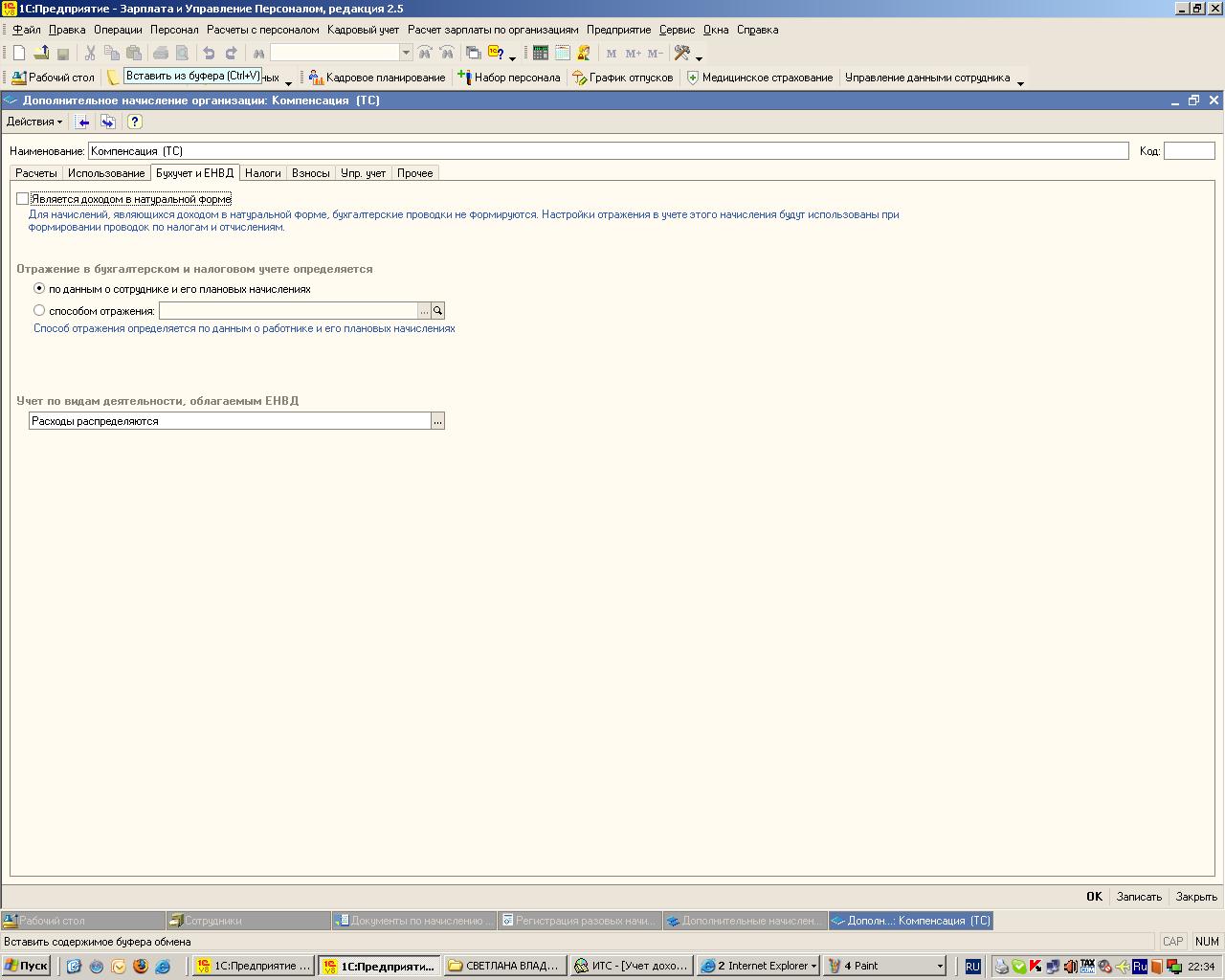Screen dimensions: 1225x980
Task: Open the Кадровый учет menu
Action: 363,30
